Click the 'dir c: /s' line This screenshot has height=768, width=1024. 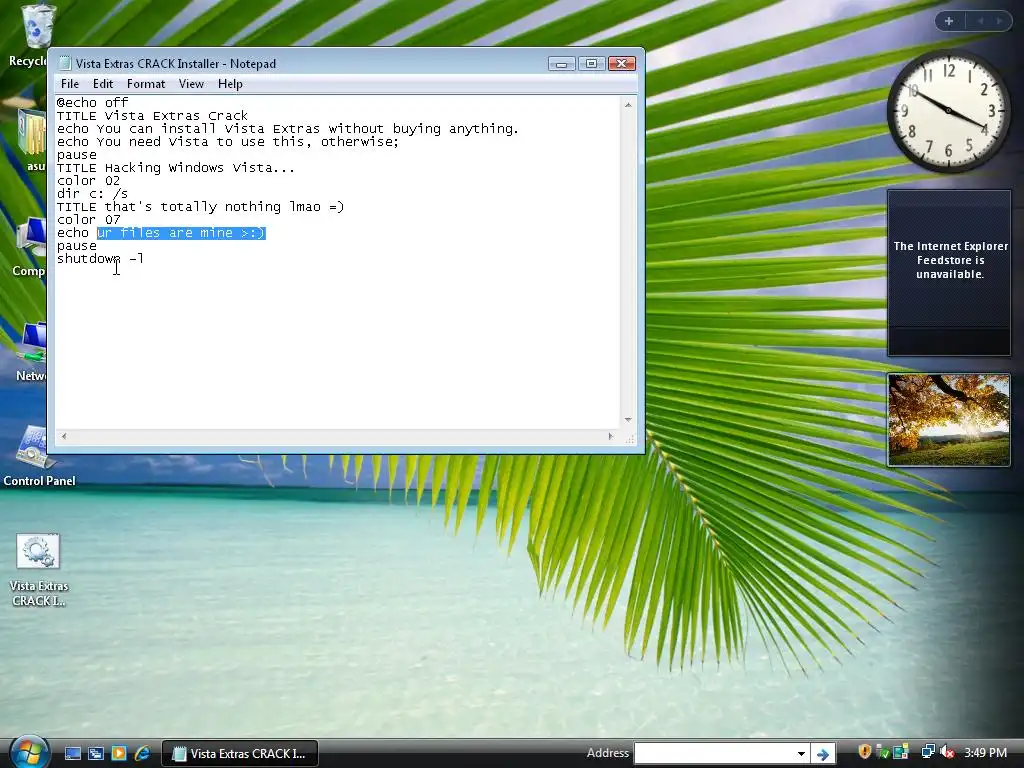pyautogui.click(x=92, y=193)
